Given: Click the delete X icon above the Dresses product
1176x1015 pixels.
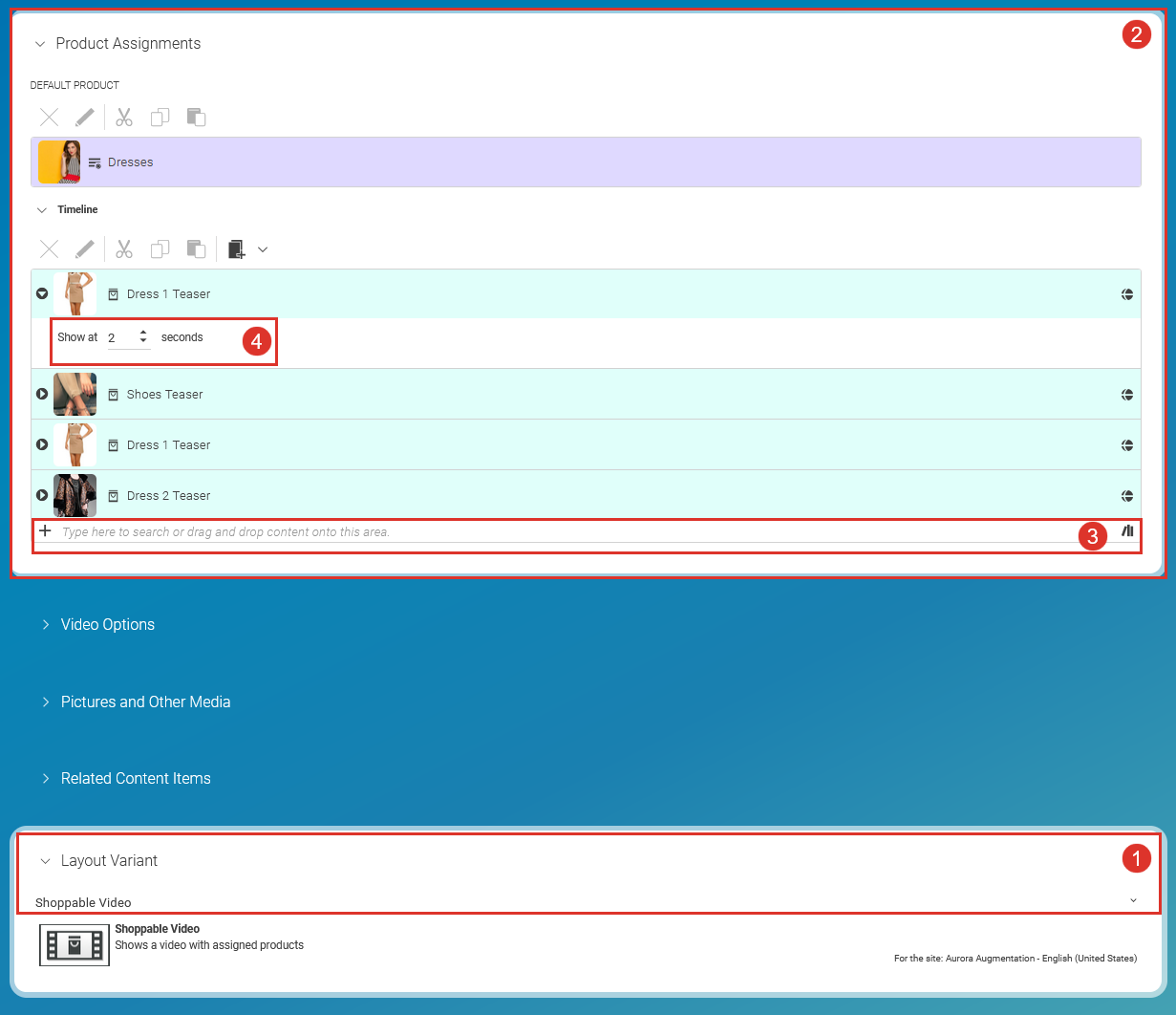Looking at the screenshot, I should 49,117.
